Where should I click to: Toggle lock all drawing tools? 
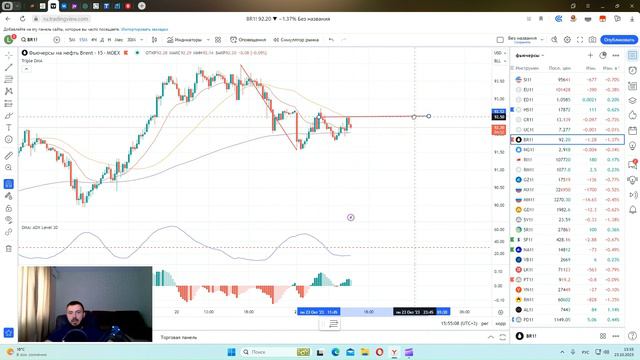9,208
